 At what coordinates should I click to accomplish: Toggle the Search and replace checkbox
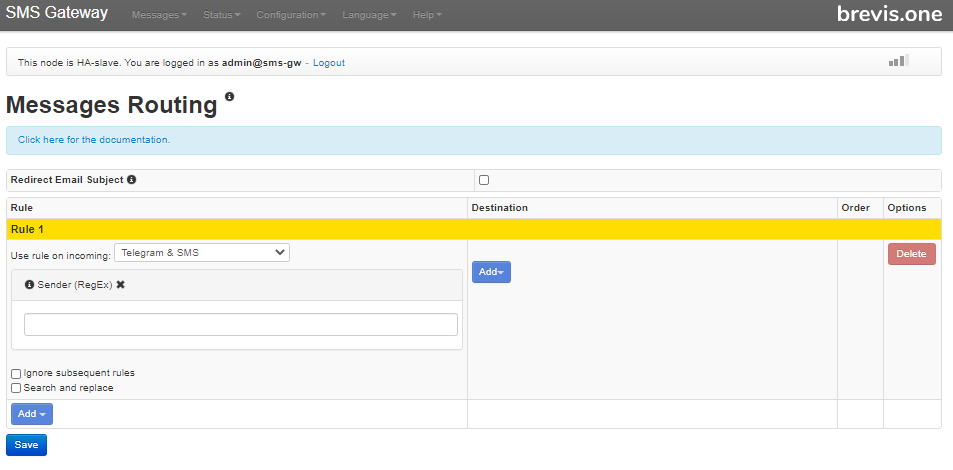16,388
